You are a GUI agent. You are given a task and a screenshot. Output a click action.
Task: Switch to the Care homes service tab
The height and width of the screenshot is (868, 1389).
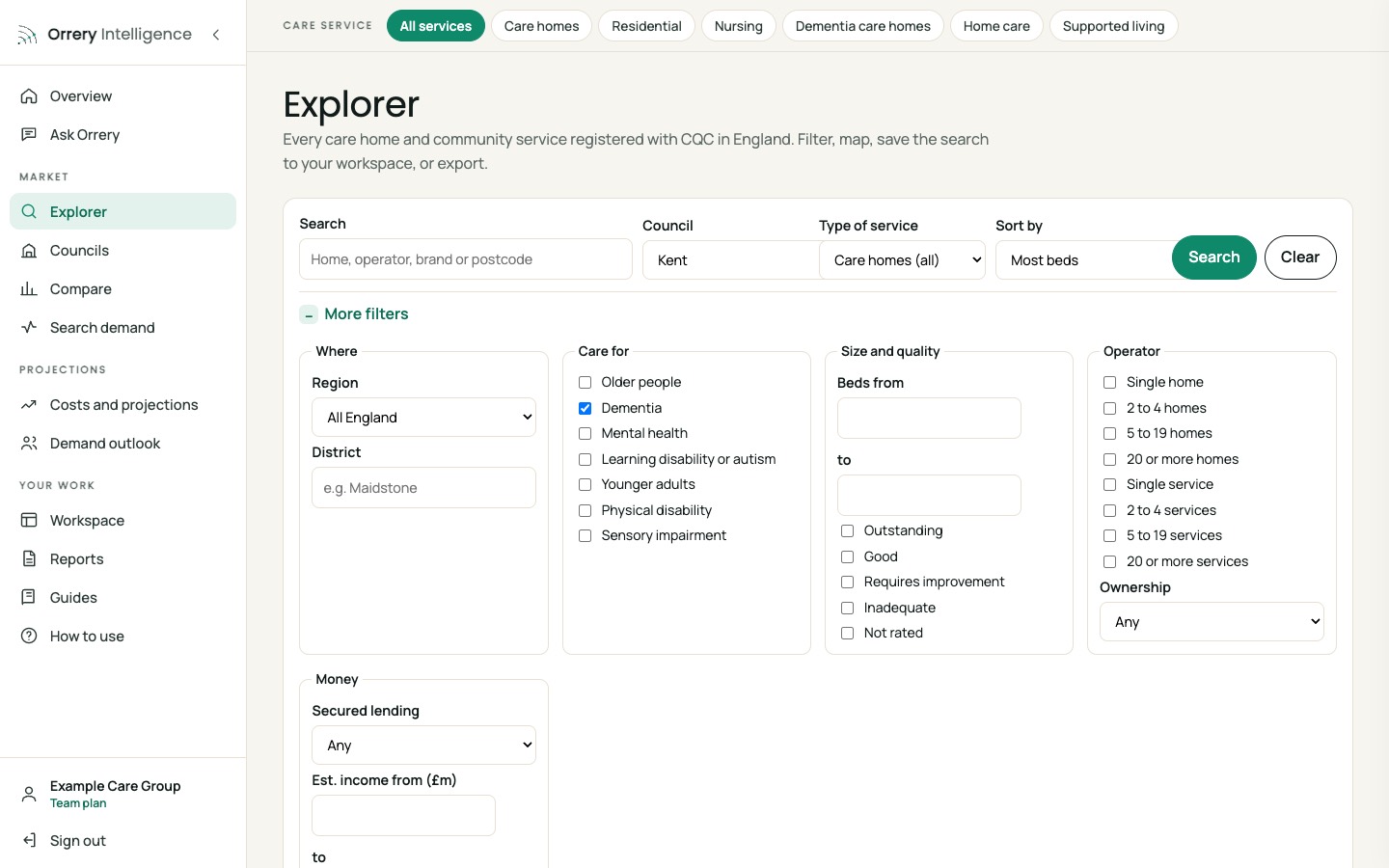(541, 26)
